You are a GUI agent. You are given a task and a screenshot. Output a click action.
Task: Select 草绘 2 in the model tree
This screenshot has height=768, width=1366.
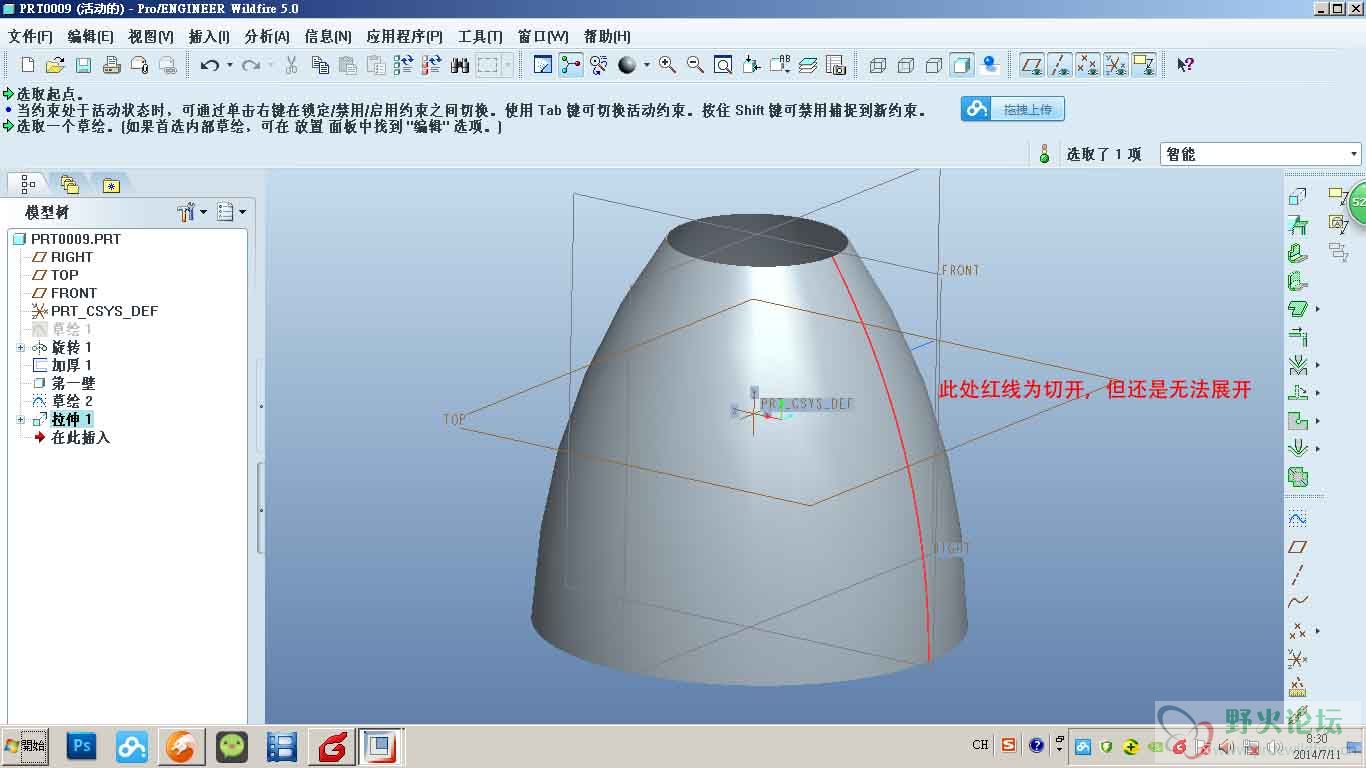coord(72,401)
